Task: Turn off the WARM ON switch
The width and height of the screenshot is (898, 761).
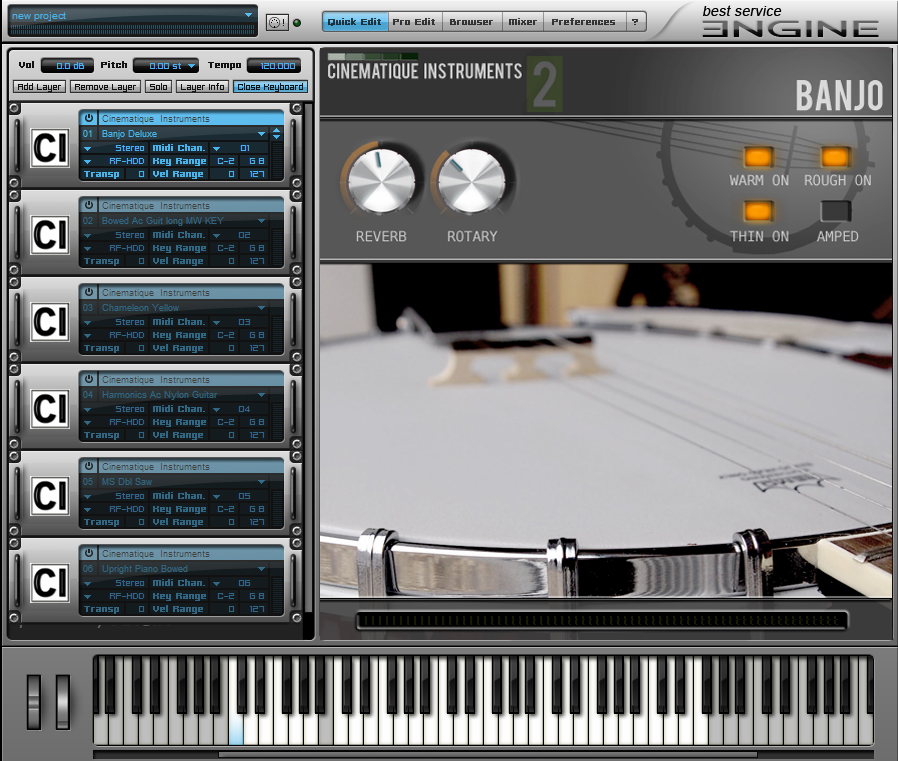Action: click(758, 156)
